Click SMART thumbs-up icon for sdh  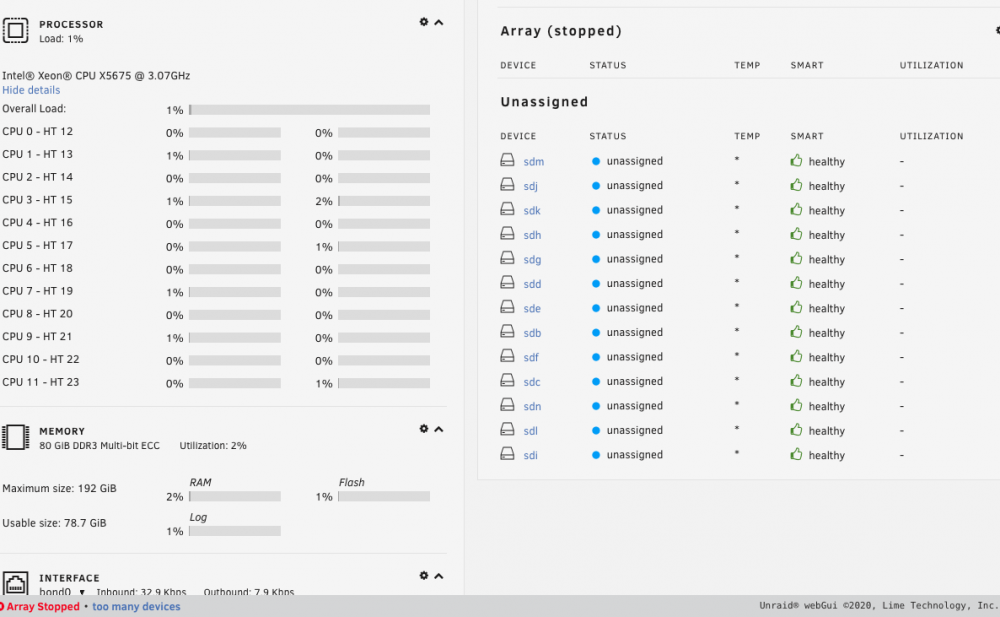[796, 234]
